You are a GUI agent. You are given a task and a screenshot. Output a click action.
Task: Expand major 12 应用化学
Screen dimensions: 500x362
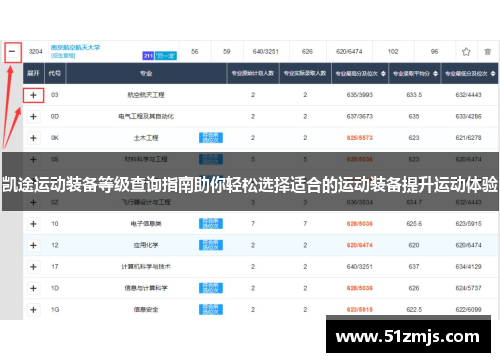click(33, 245)
